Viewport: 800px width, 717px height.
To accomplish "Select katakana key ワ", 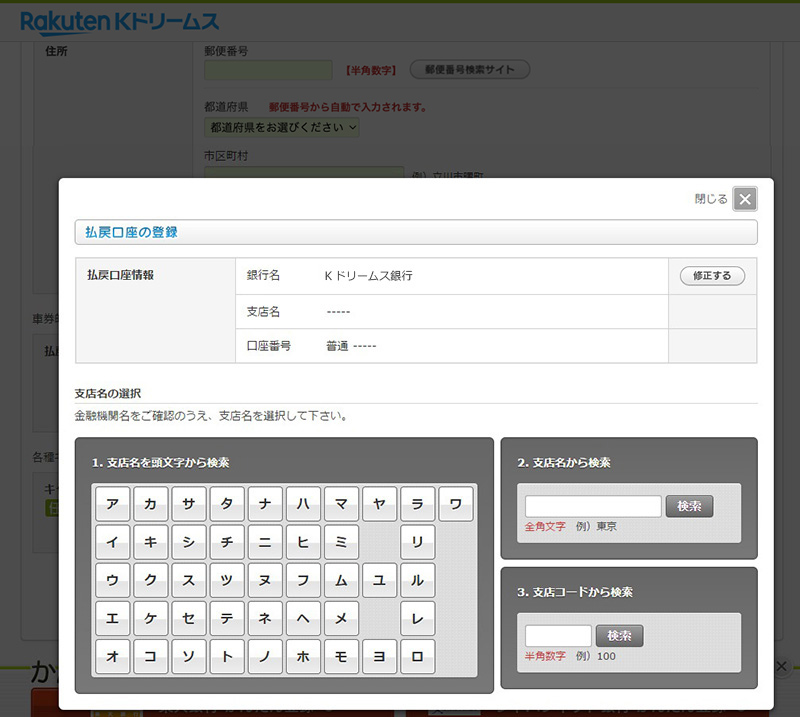I will (456, 504).
